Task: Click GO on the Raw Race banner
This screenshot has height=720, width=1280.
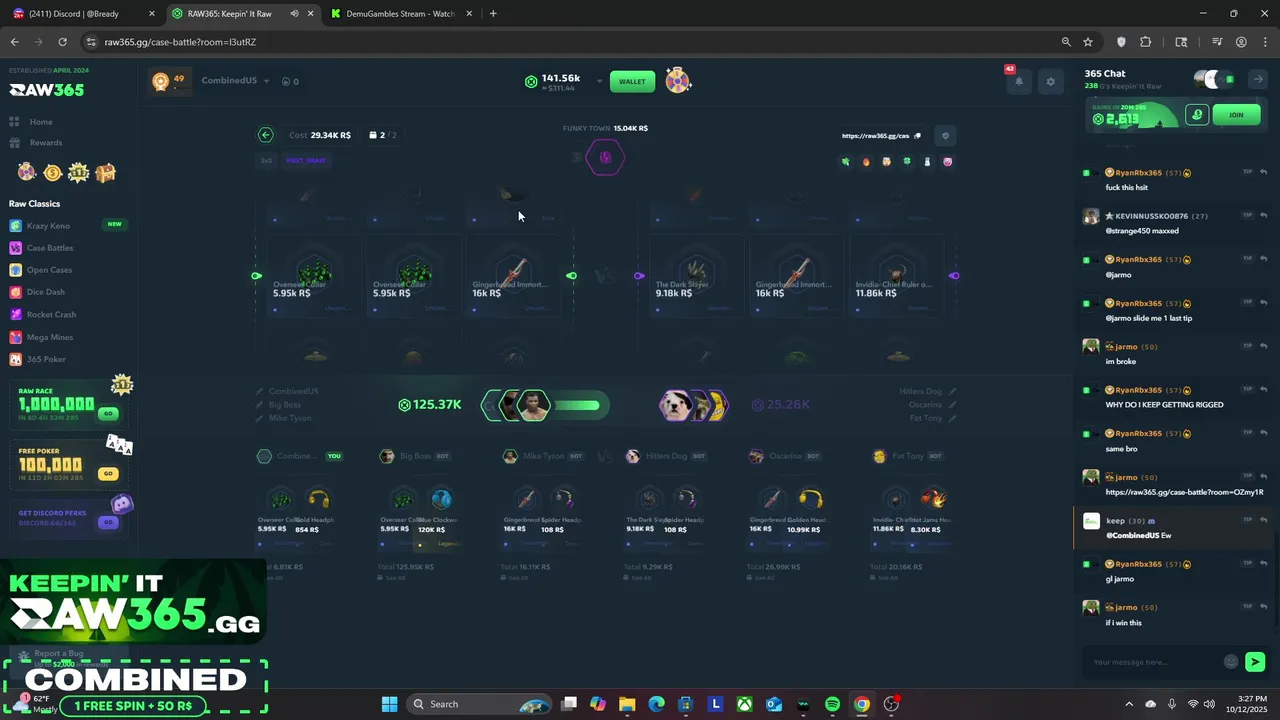Action: click(x=108, y=413)
